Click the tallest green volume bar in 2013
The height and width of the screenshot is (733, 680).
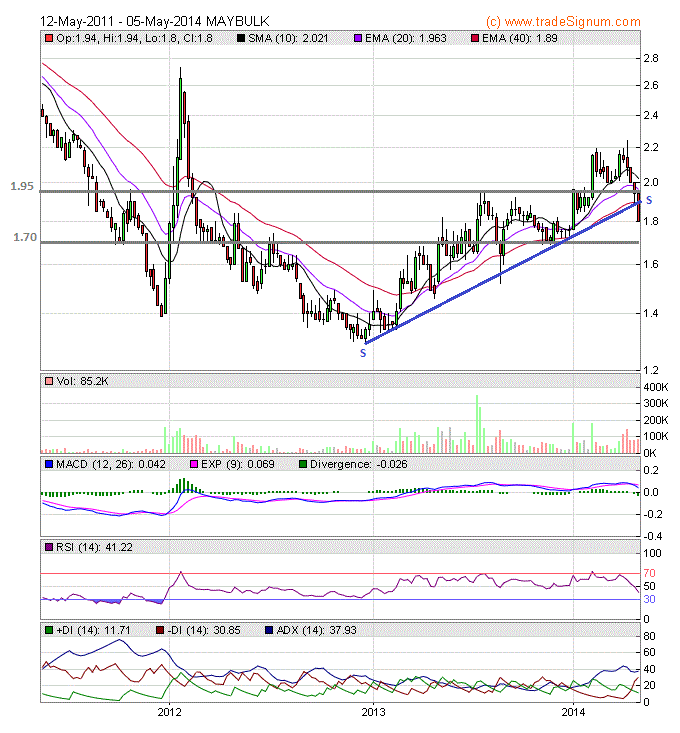477,424
